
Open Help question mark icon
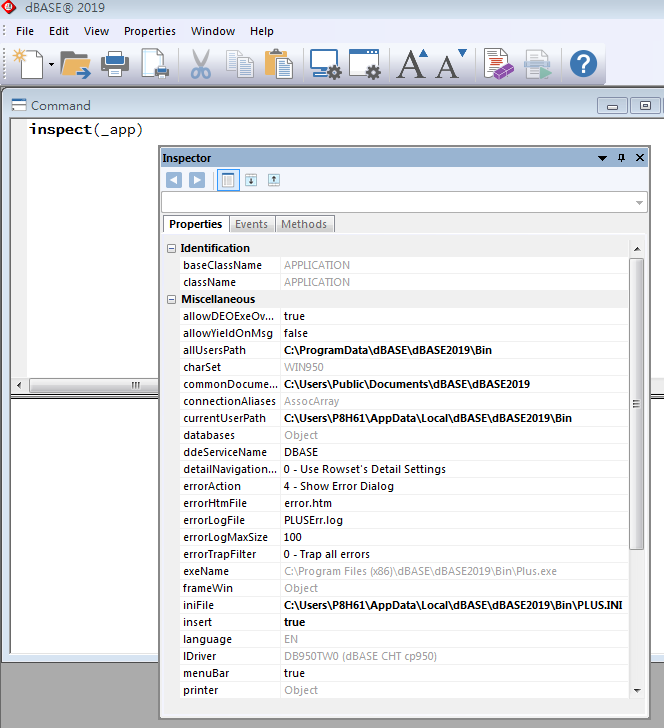pyautogui.click(x=583, y=64)
